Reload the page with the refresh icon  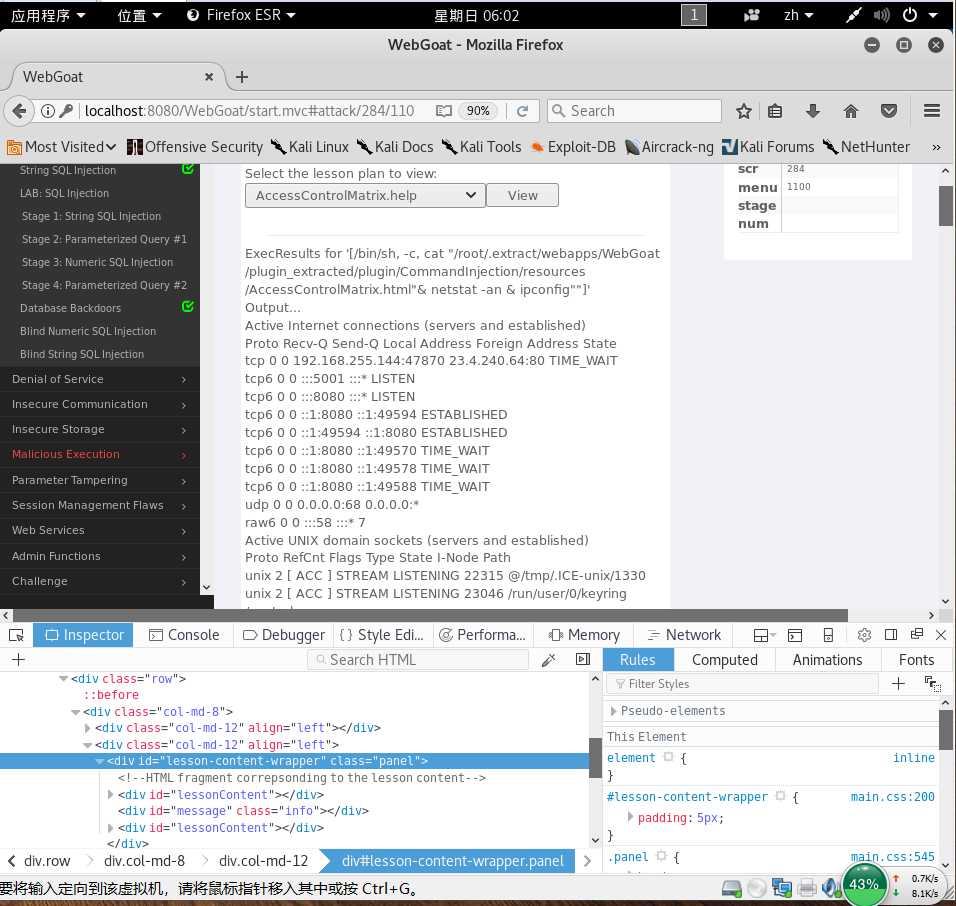tap(523, 111)
